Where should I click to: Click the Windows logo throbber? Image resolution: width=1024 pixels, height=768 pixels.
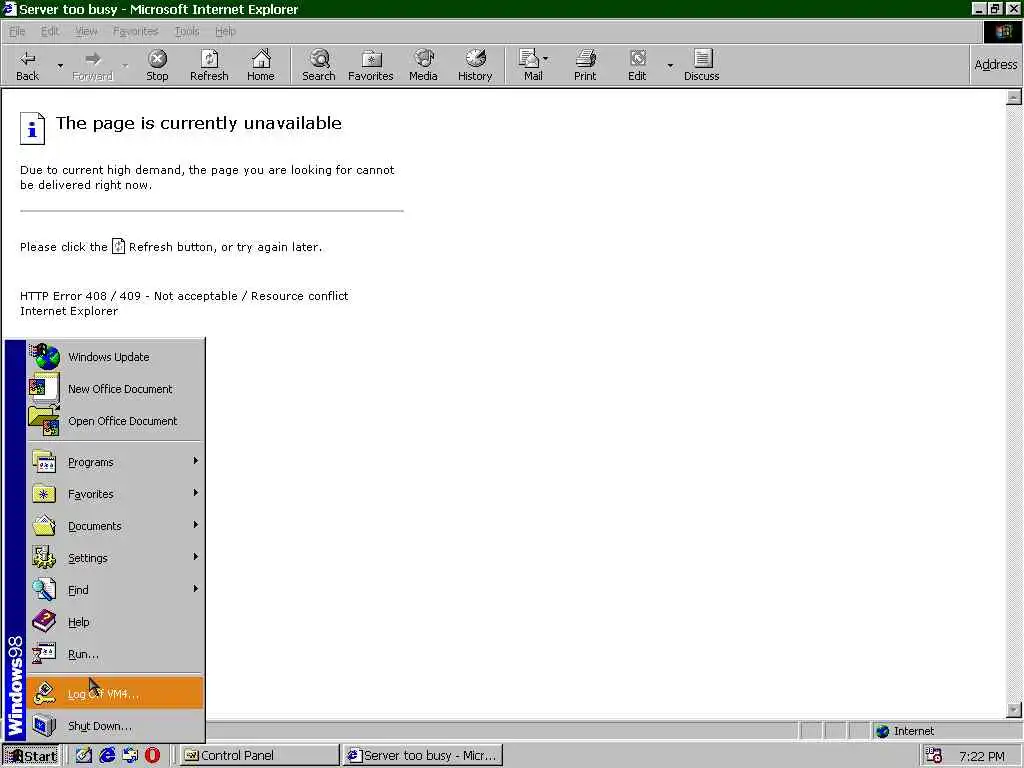coord(1002,31)
